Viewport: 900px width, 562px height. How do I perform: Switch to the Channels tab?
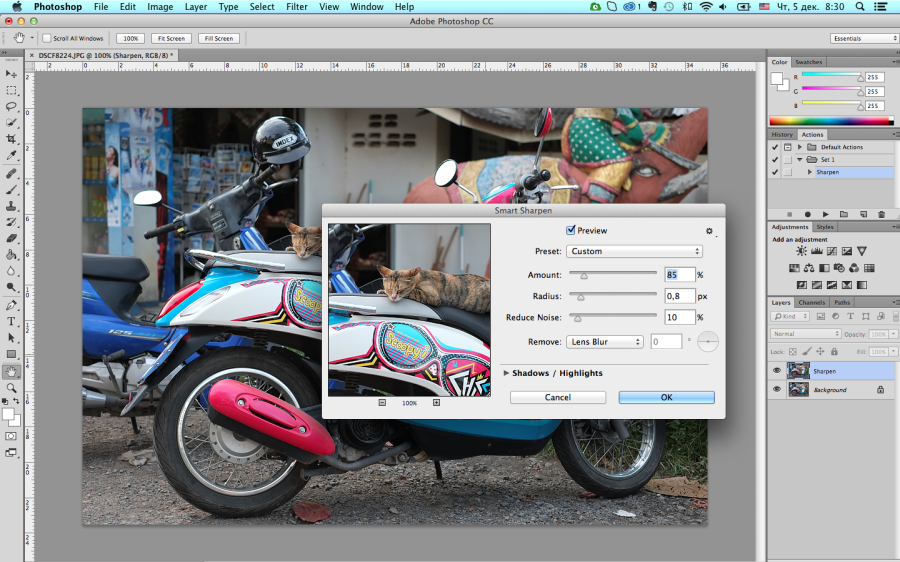pyautogui.click(x=811, y=302)
